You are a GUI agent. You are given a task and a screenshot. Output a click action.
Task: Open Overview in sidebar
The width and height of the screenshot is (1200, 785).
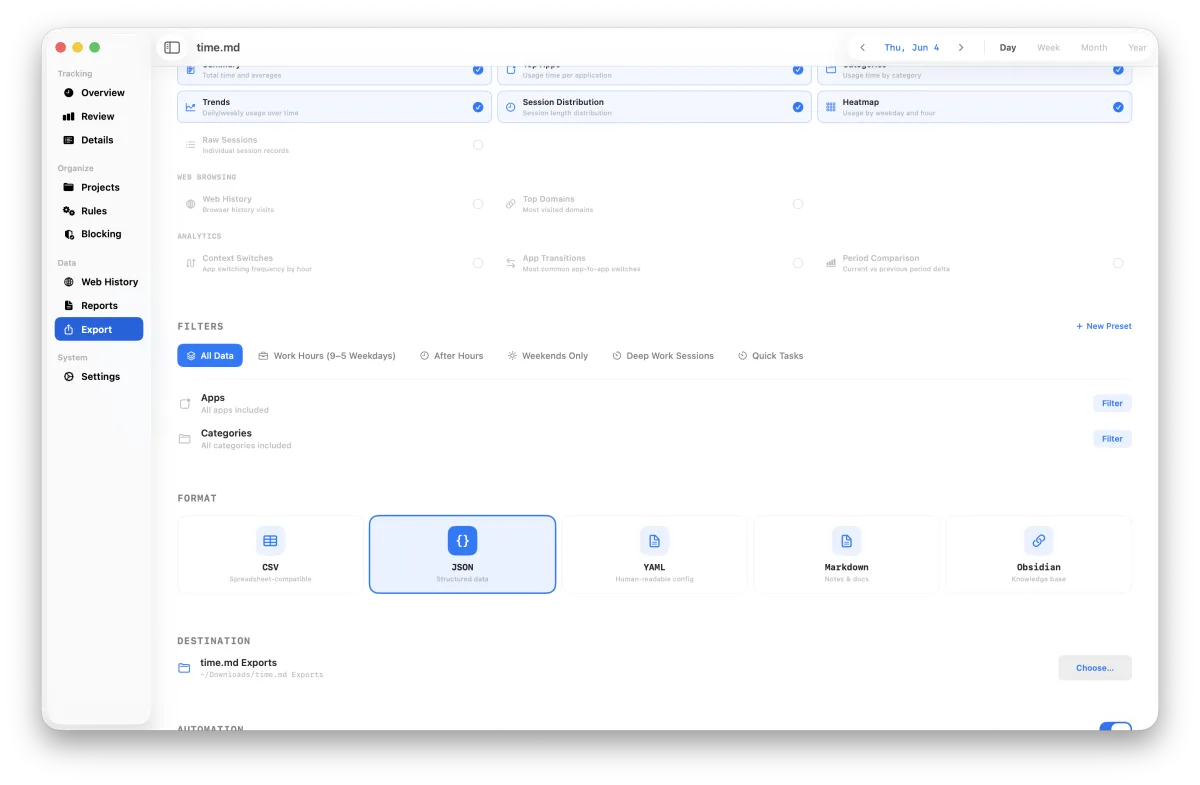(99, 93)
